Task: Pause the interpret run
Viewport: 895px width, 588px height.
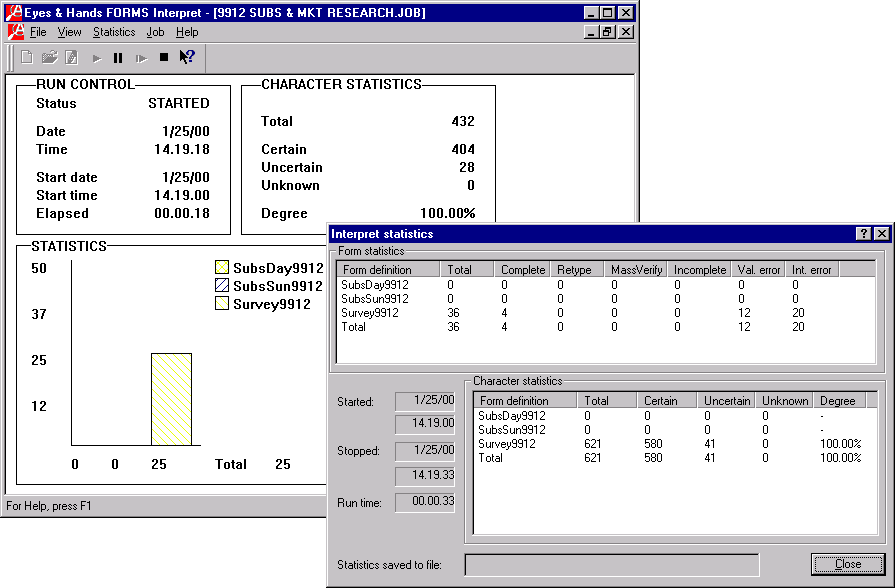Action: [118, 58]
